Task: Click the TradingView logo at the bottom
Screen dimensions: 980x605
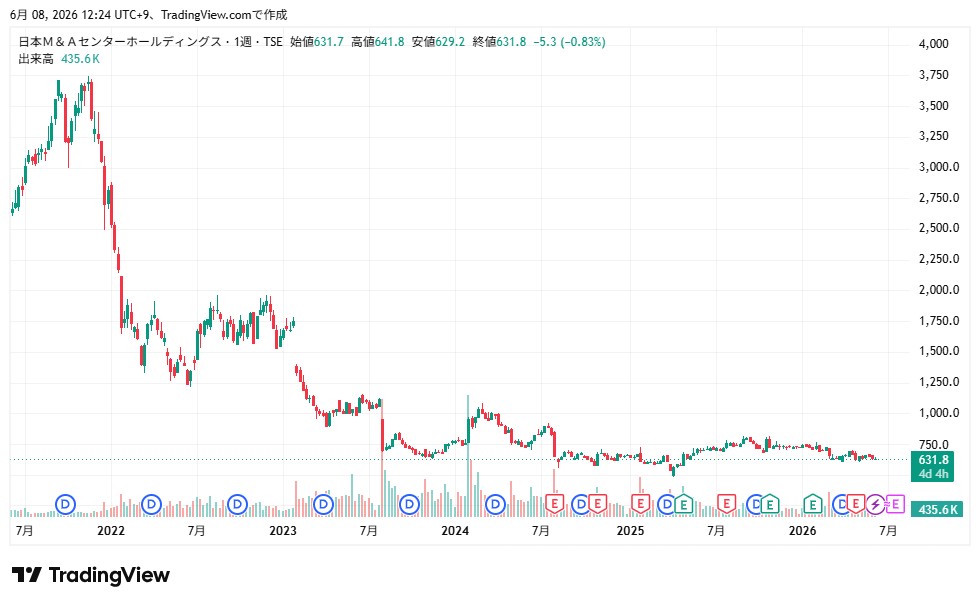Action: (x=91, y=575)
